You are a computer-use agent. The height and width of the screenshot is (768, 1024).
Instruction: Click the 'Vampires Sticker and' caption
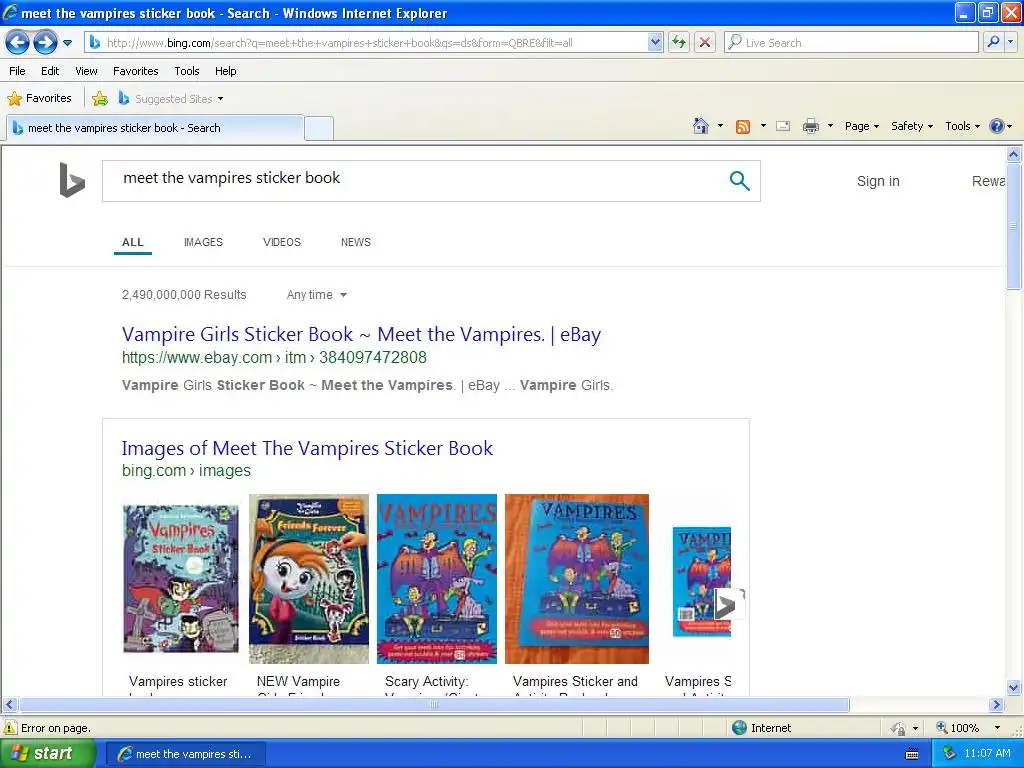(575, 682)
